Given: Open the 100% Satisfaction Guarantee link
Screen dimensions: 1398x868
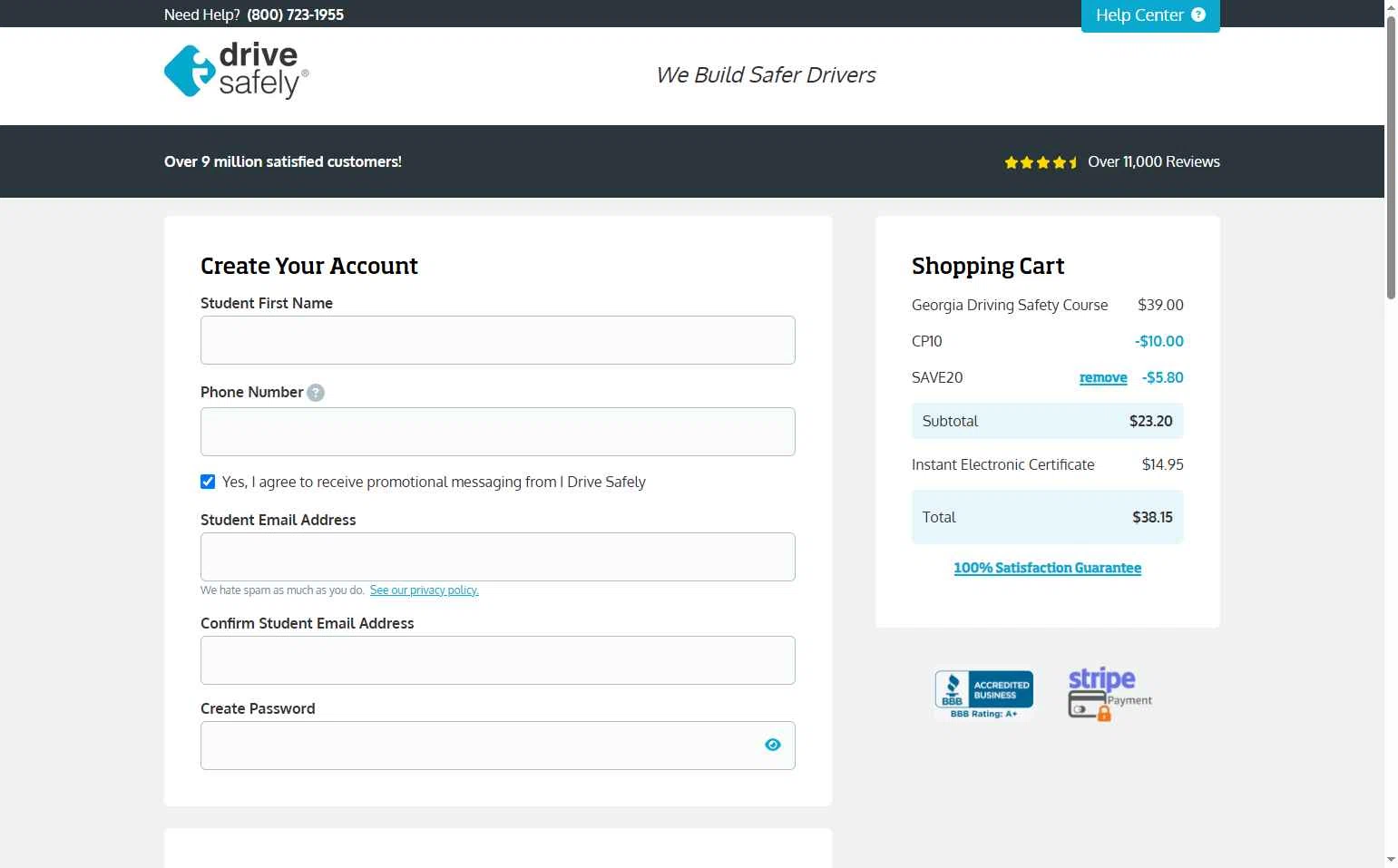Looking at the screenshot, I should point(1048,568).
